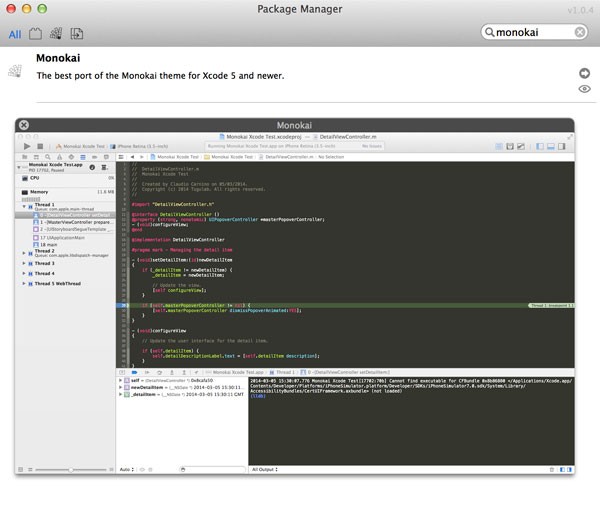
Task: Open iPhone Retina device selector in preview
Action: (139, 146)
